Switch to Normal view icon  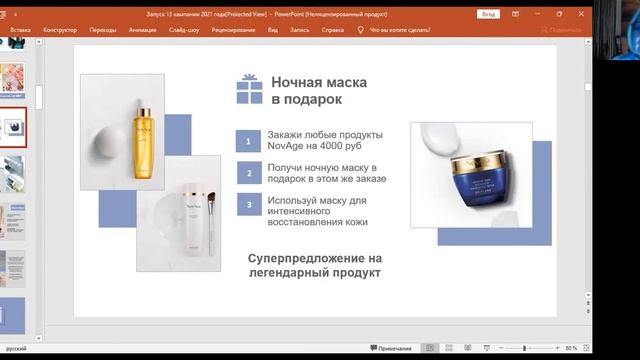[430, 348]
